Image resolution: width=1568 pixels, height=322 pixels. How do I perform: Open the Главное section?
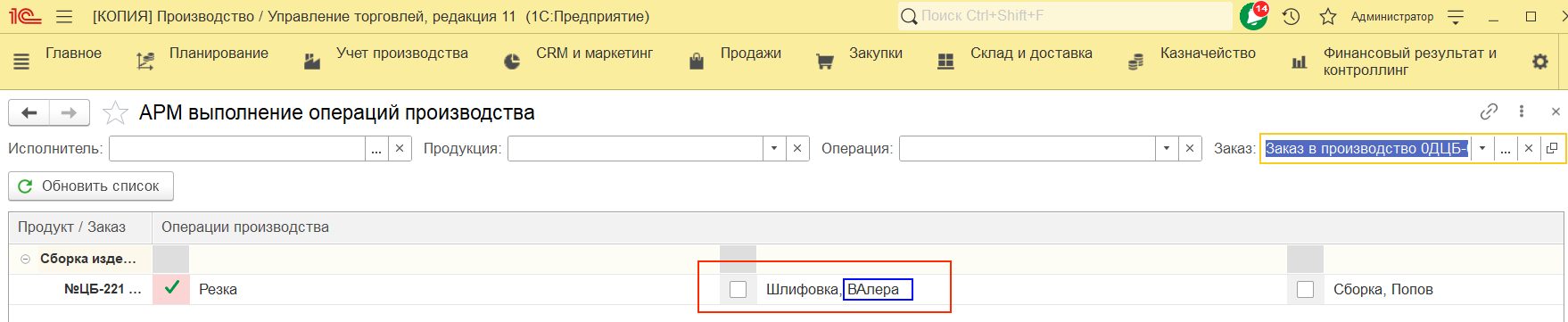click(x=73, y=54)
